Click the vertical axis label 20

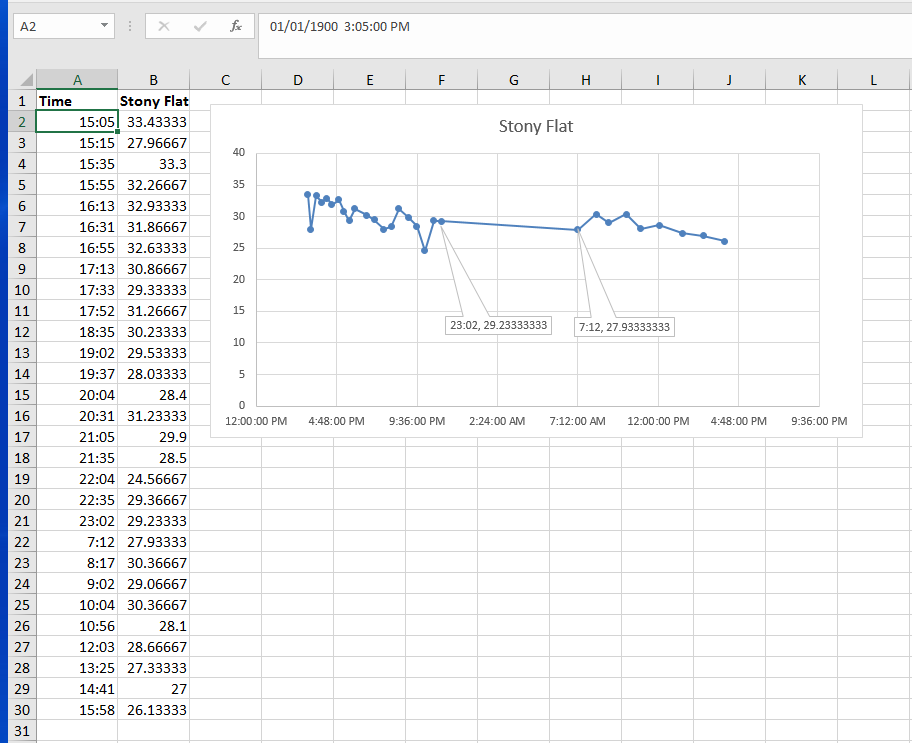pos(238,279)
